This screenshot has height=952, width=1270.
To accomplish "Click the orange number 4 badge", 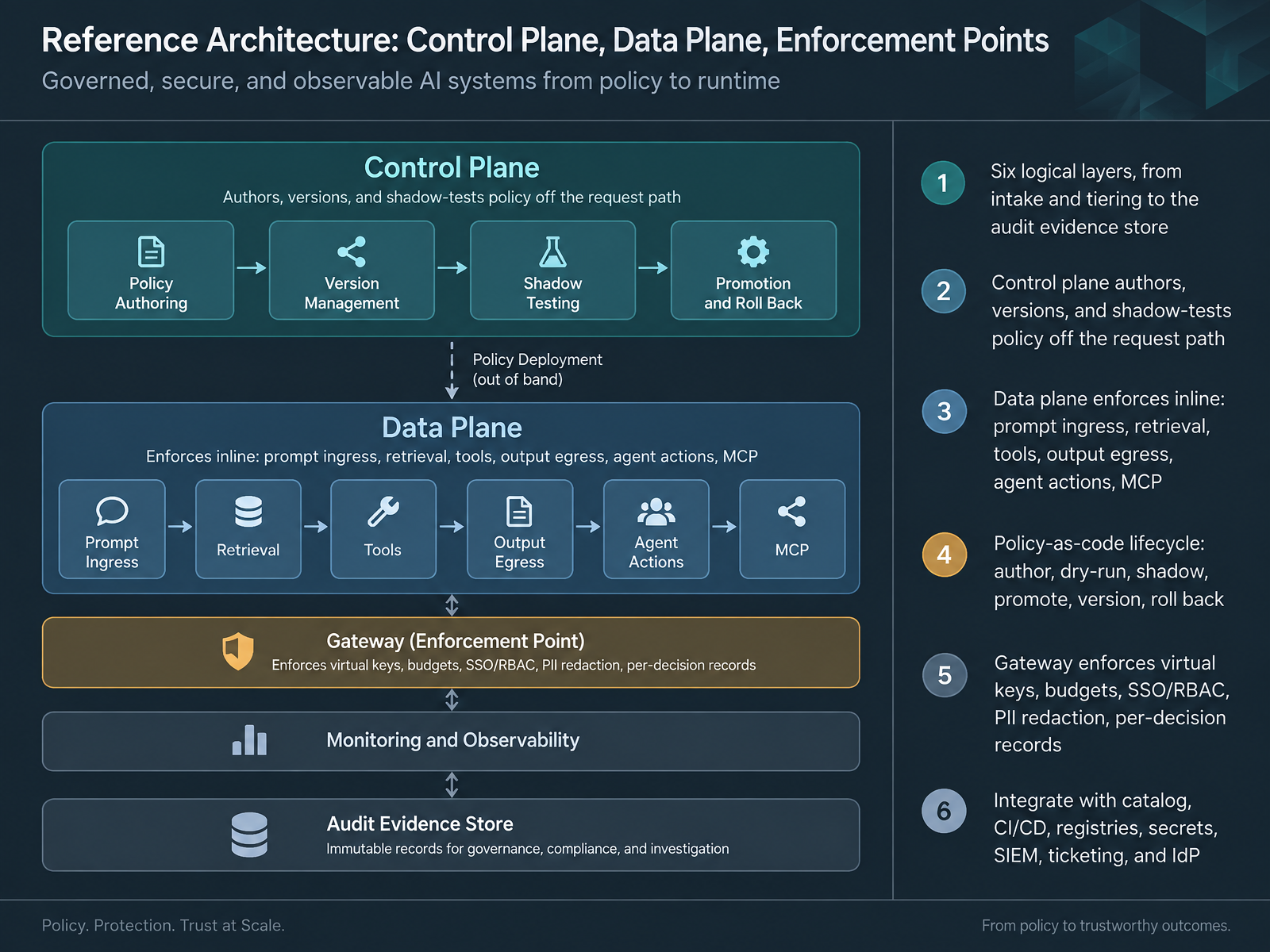I will pos(944,555).
